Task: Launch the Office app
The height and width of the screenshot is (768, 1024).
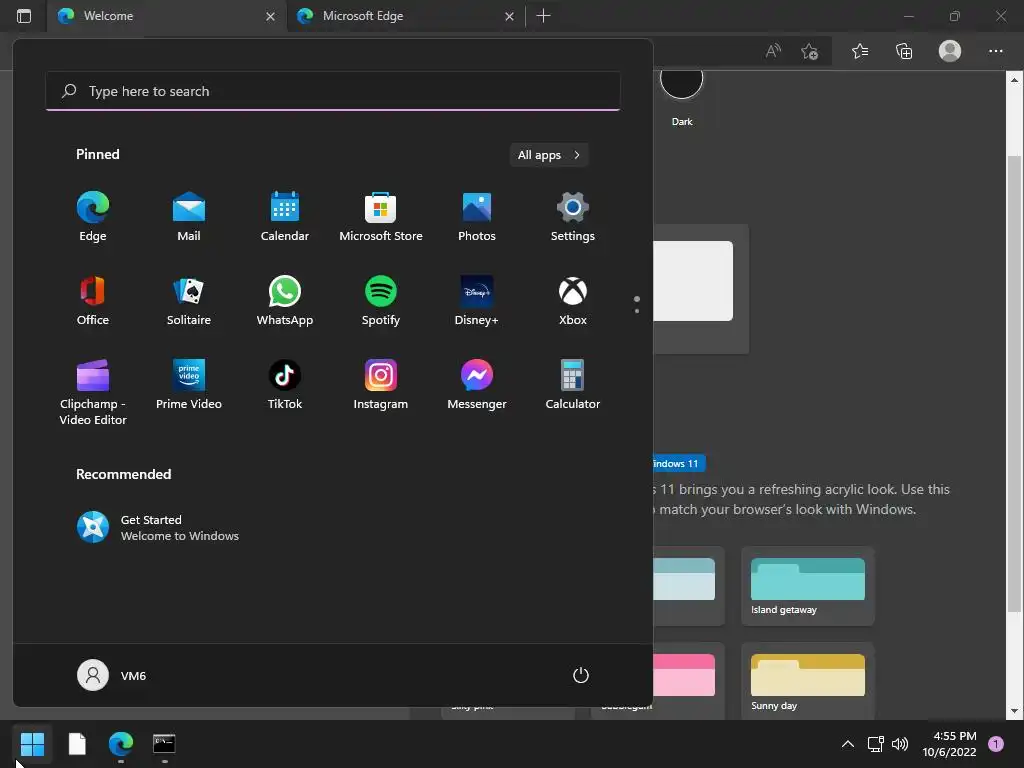Action: pos(93,300)
